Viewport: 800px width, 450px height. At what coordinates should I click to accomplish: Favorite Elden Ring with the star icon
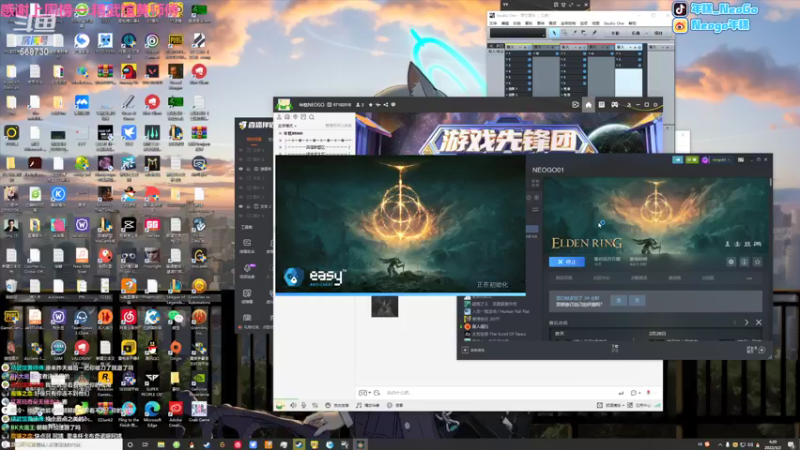point(758,262)
